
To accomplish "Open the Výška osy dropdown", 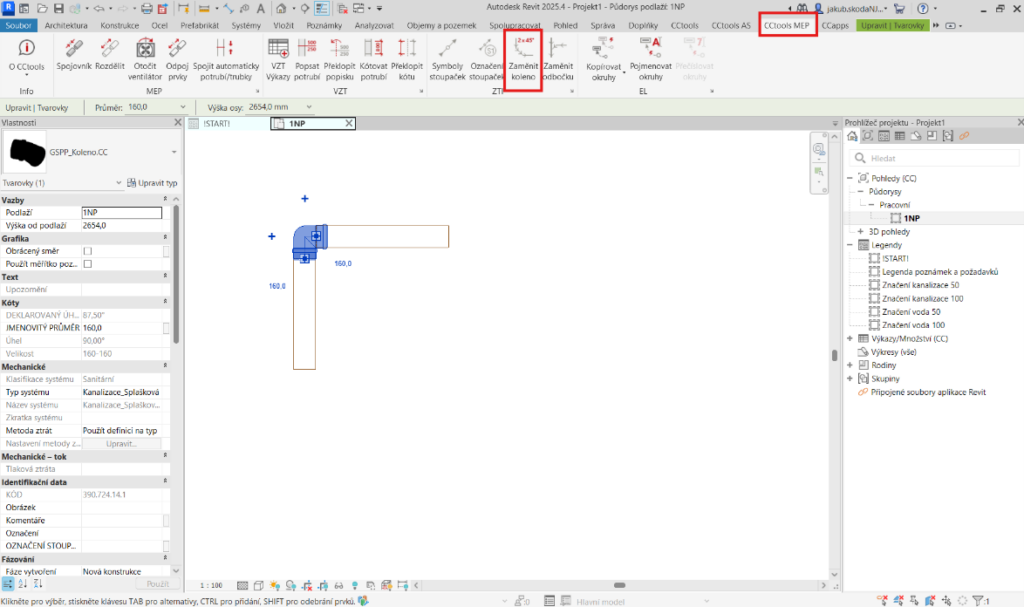I will pyautogui.click(x=309, y=107).
